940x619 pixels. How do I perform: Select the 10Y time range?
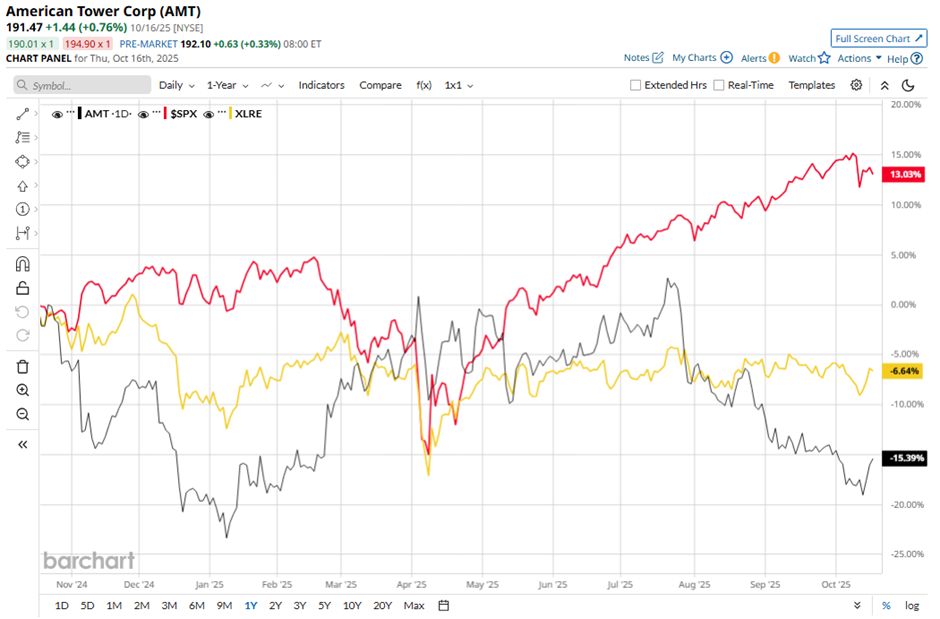click(x=352, y=606)
